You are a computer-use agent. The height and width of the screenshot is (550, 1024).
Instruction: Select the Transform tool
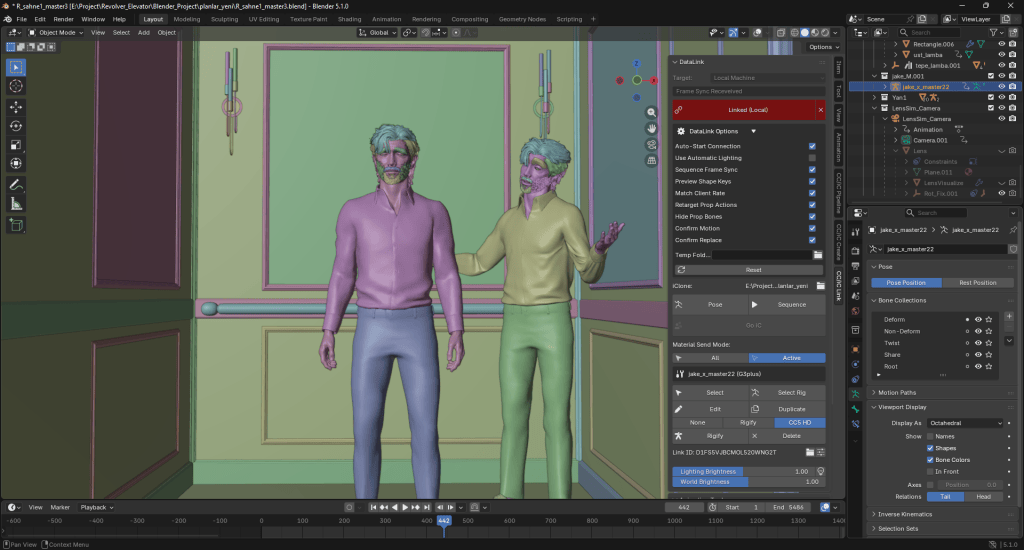coord(16,163)
